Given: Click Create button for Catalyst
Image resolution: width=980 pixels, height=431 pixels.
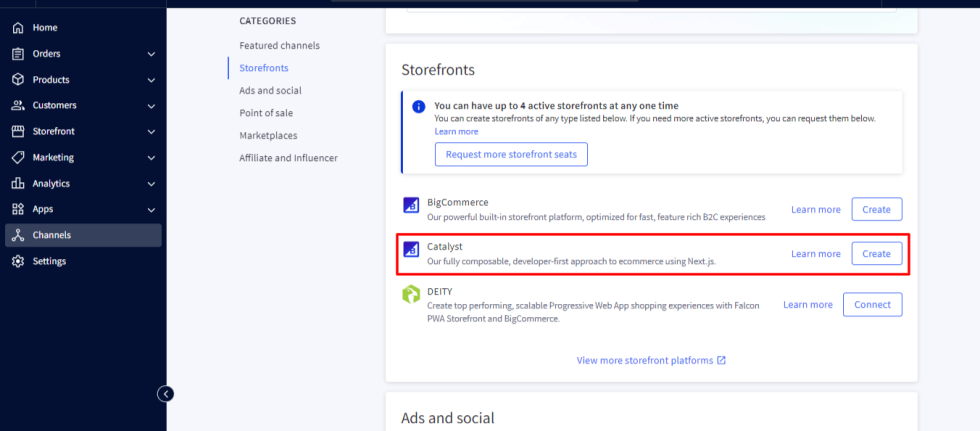Looking at the screenshot, I should (x=877, y=254).
